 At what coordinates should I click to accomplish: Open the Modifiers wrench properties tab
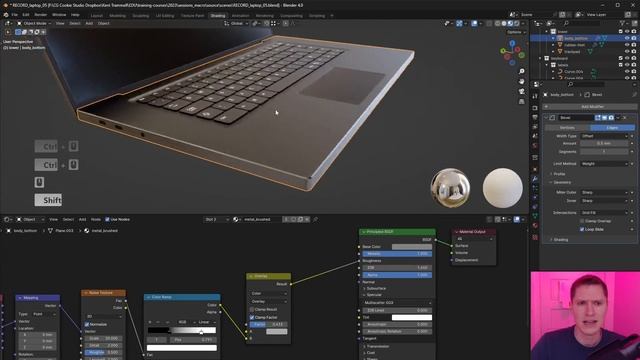click(x=535, y=178)
